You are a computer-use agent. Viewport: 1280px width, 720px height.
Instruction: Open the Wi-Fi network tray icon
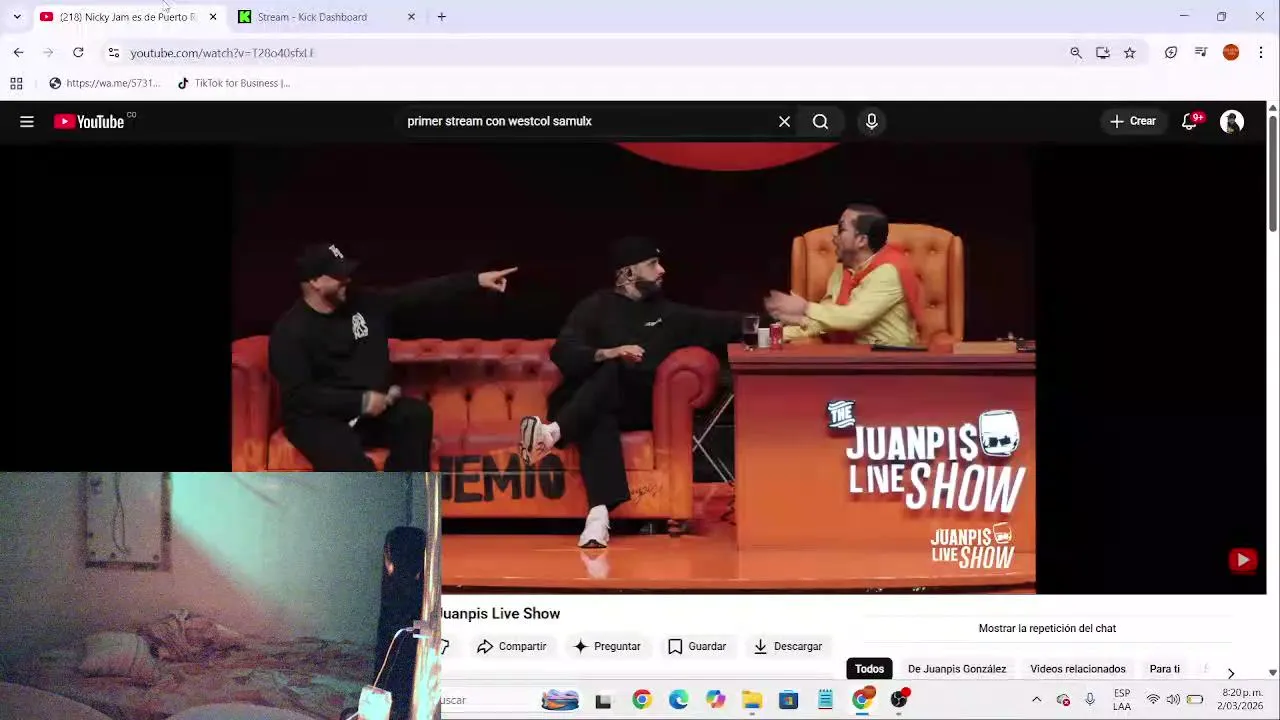coord(1154,700)
